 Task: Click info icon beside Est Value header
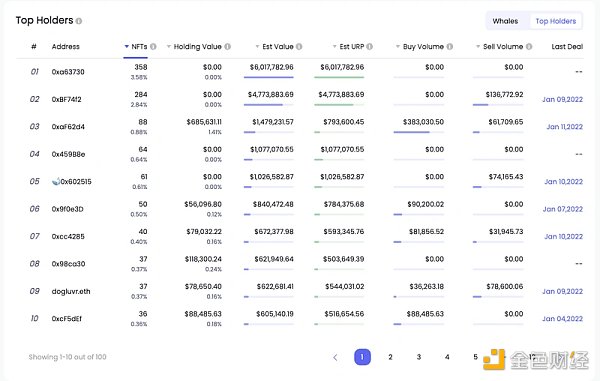(299, 47)
